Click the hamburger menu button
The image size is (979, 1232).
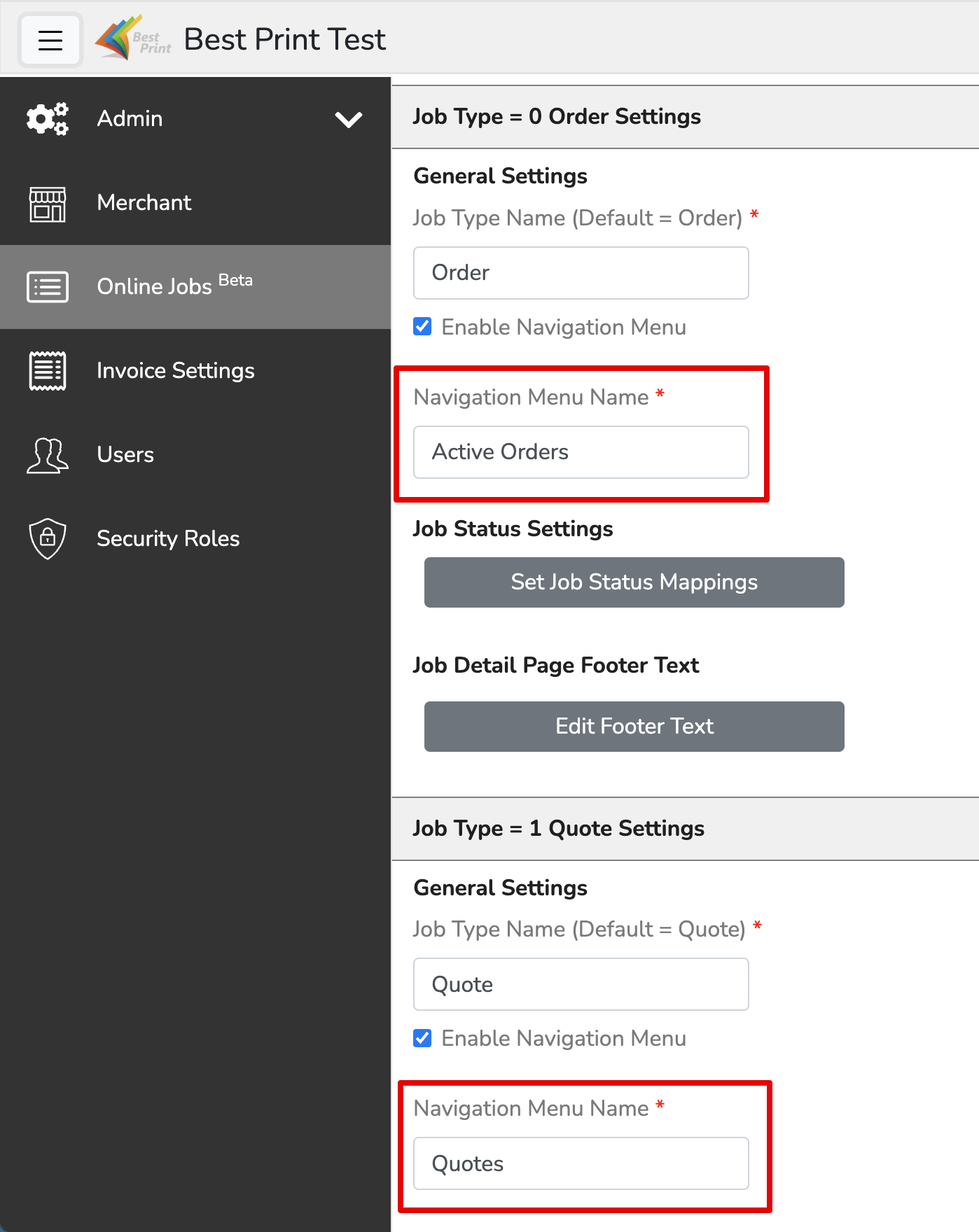50,40
